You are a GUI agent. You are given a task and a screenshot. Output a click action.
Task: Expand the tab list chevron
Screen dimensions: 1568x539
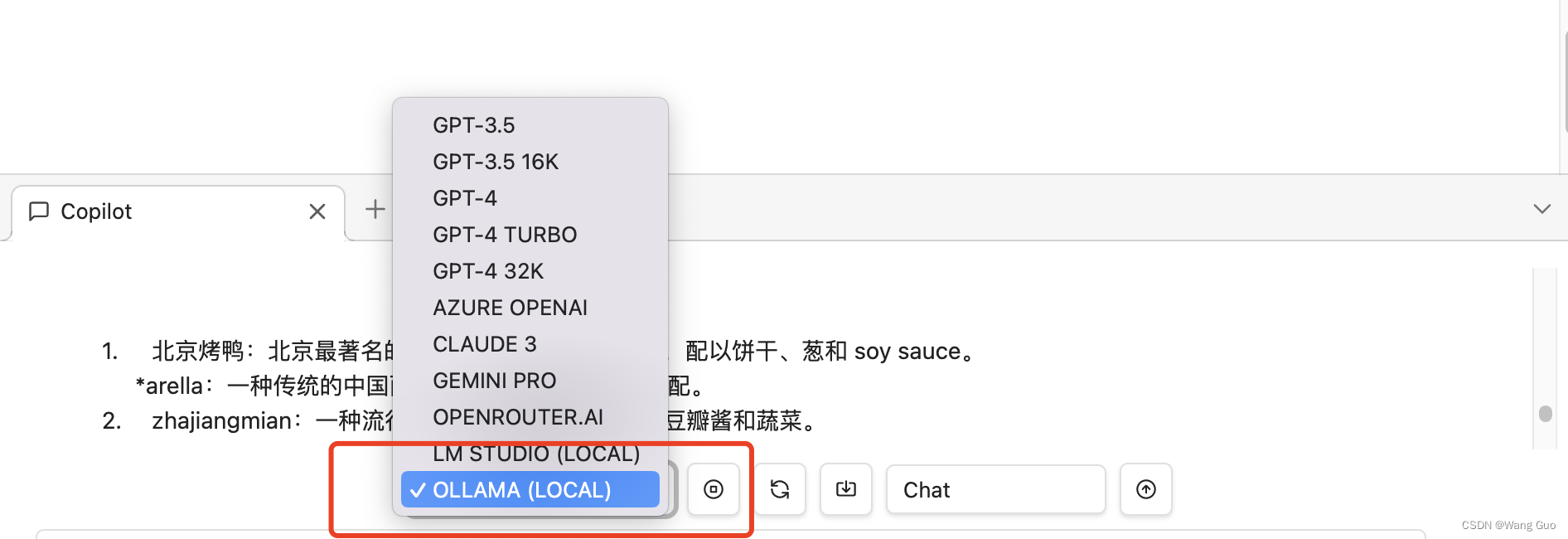click(x=1541, y=209)
